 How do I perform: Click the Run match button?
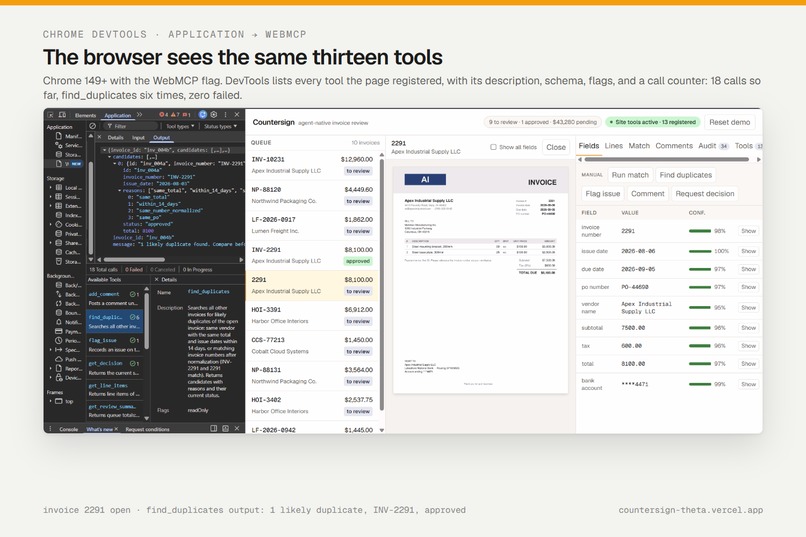(x=630, y=175)
